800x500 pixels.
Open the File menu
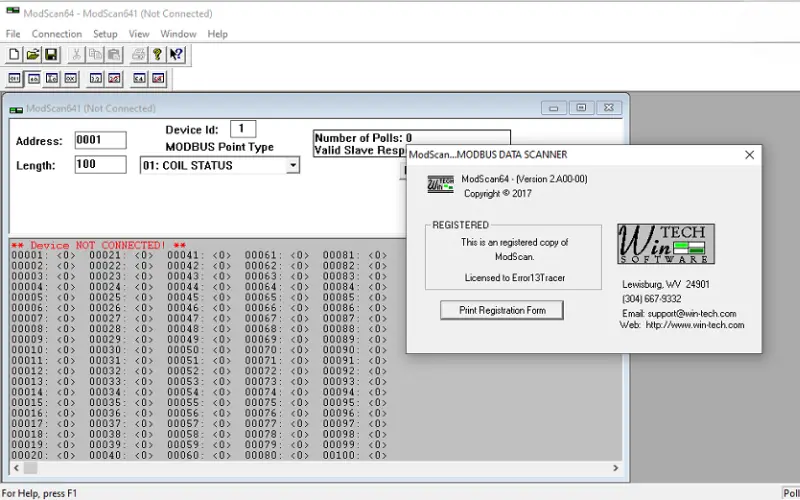pos(13,34)
